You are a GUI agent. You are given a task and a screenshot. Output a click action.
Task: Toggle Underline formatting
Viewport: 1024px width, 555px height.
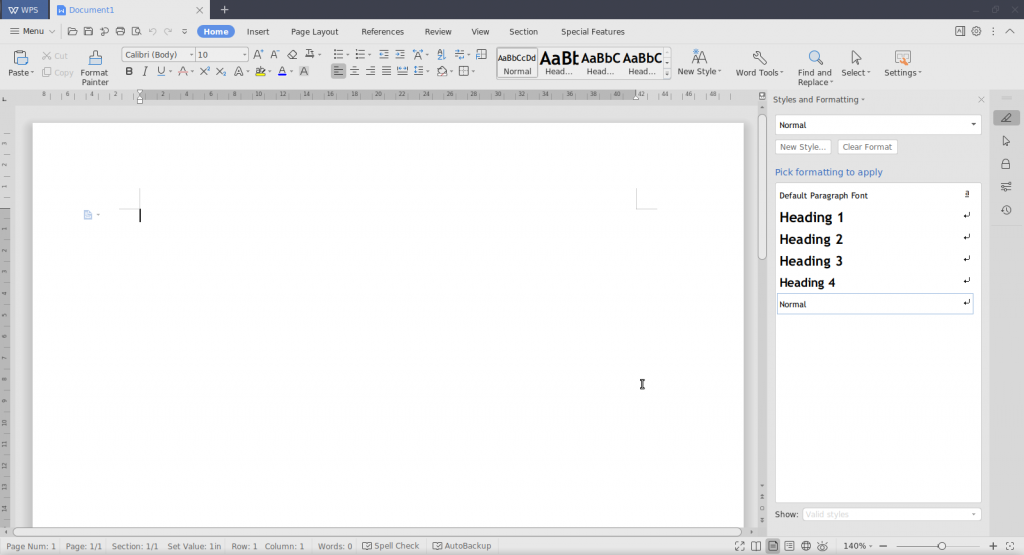click(161, 71)
